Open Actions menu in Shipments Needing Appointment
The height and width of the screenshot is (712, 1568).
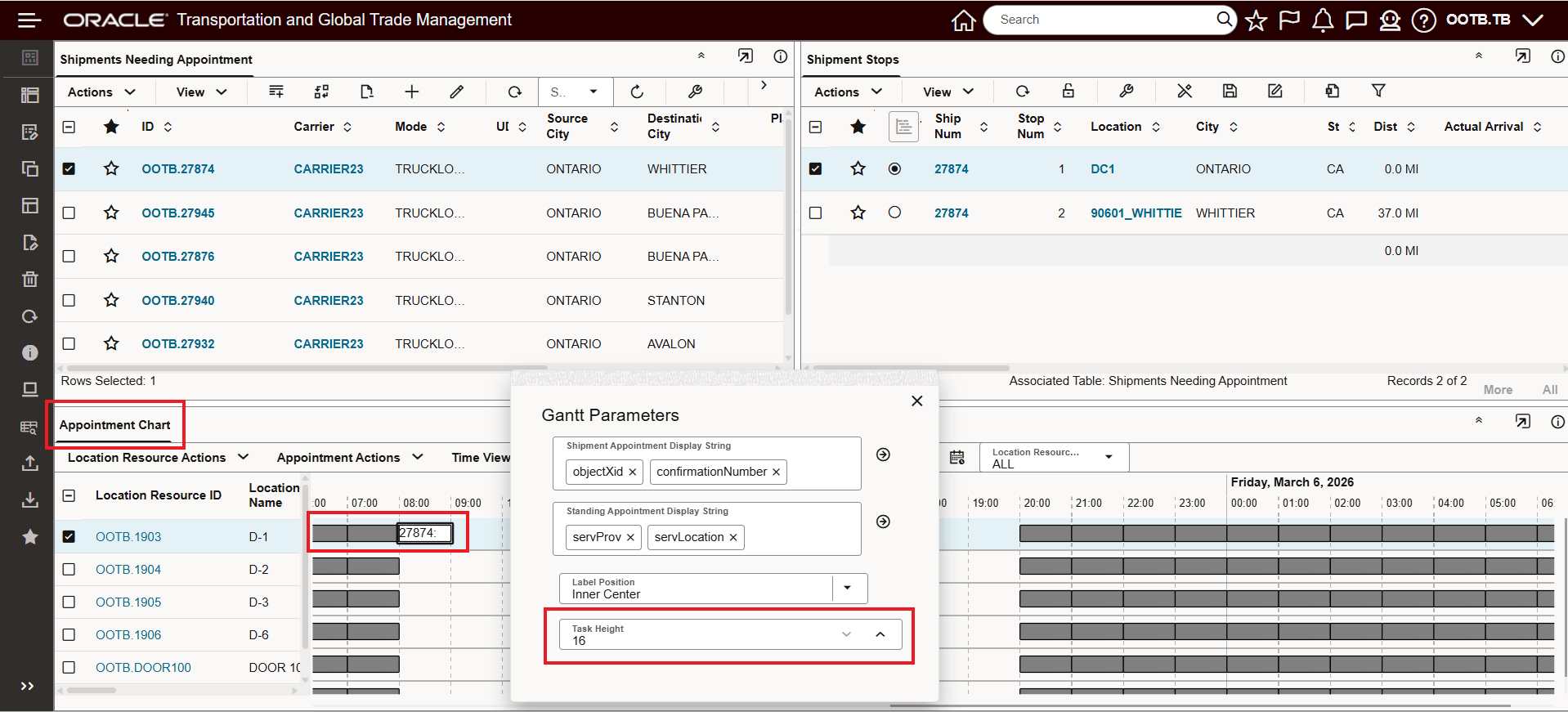[101, 92]
